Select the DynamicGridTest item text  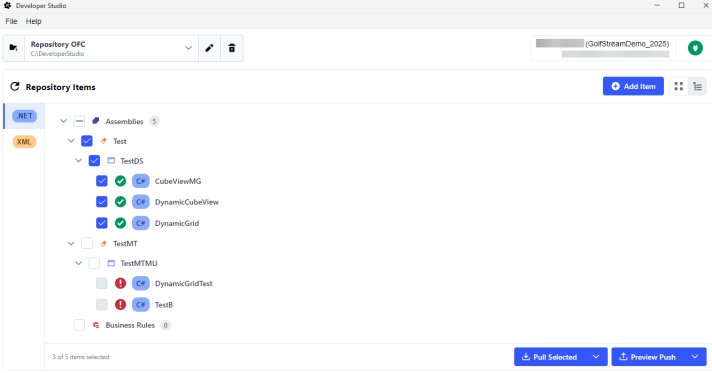(x=183, y=283)
